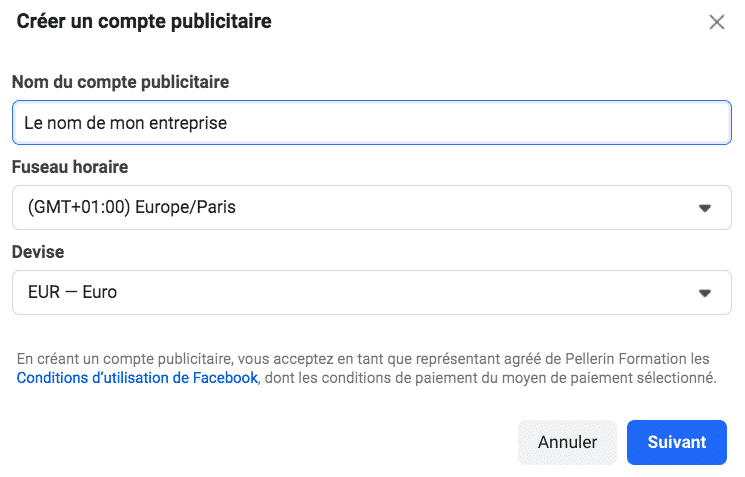The image size is (745, 477).
Task: Click on "Le nom de mon entreprise" text
Action: 126,123
